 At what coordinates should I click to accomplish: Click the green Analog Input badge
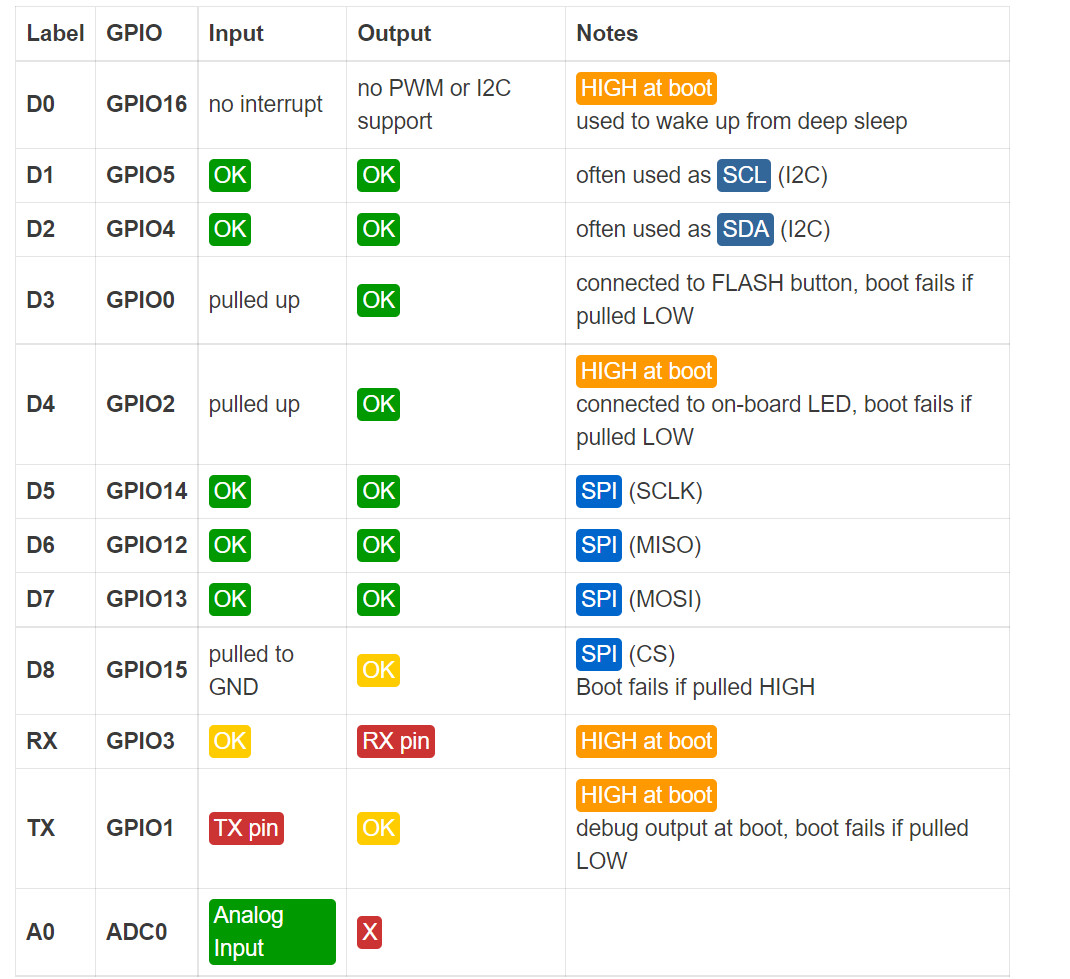tap(272, 932)
